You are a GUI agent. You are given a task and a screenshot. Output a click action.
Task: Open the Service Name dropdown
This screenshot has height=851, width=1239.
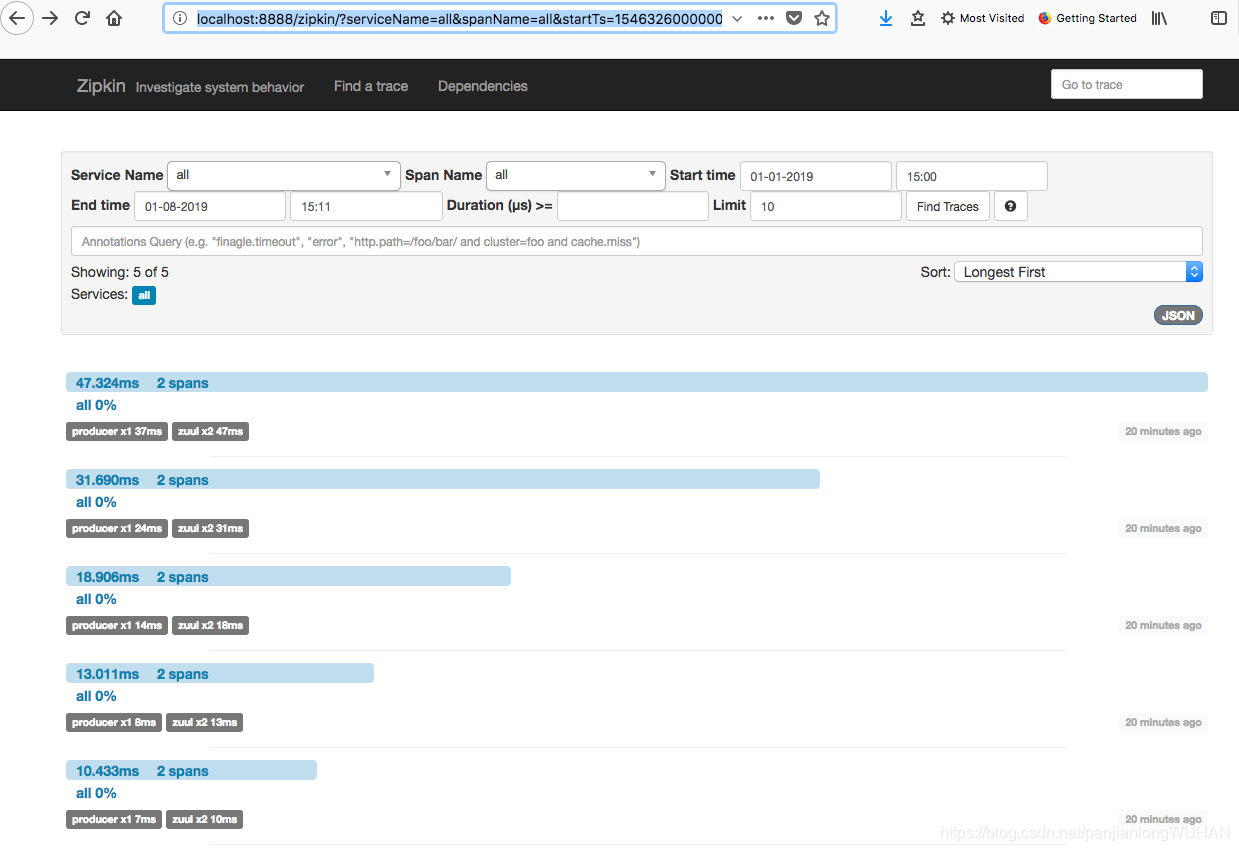[x=283, y=175]
